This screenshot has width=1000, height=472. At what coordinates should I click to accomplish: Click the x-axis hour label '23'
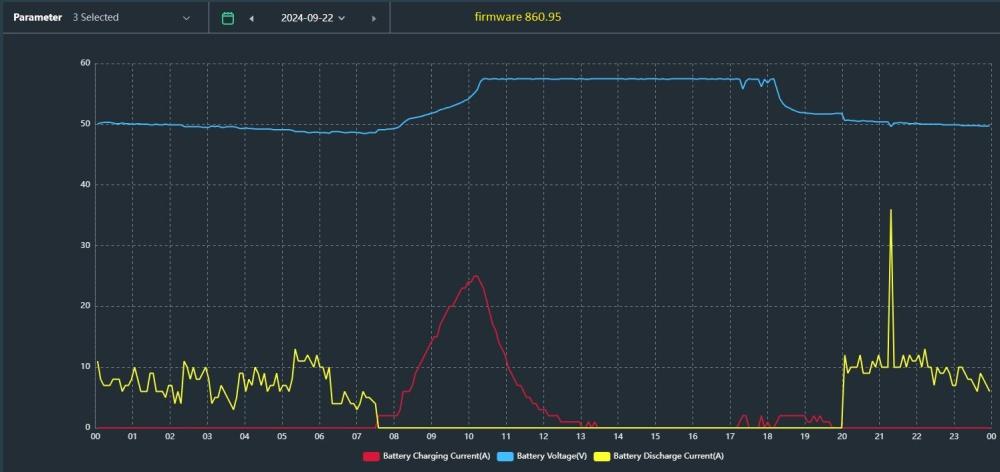point(954,437)
